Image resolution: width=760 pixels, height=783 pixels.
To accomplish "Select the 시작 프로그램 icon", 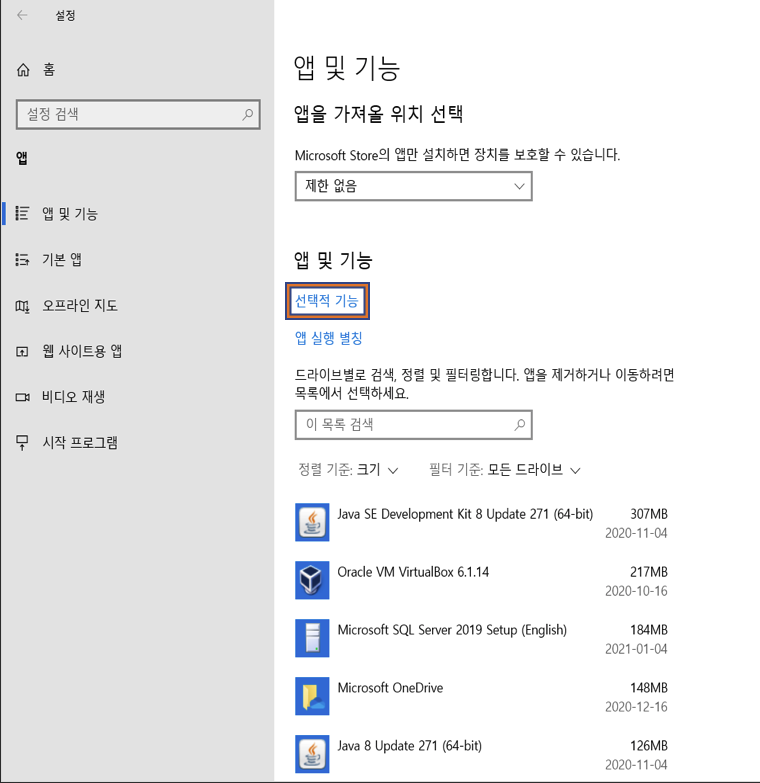I will (22, 442).
